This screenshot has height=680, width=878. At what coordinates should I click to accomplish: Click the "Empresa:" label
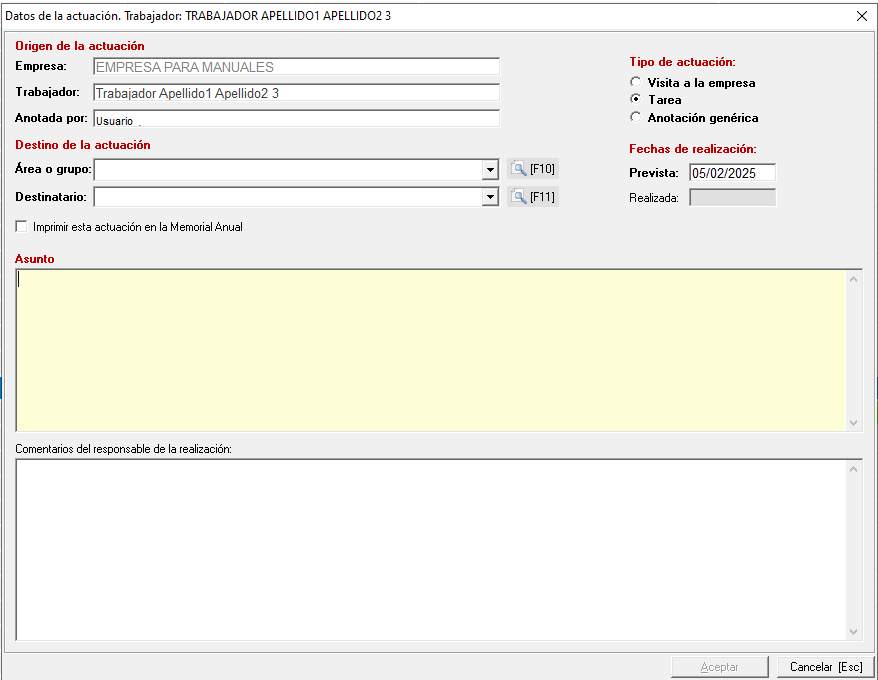41,66
